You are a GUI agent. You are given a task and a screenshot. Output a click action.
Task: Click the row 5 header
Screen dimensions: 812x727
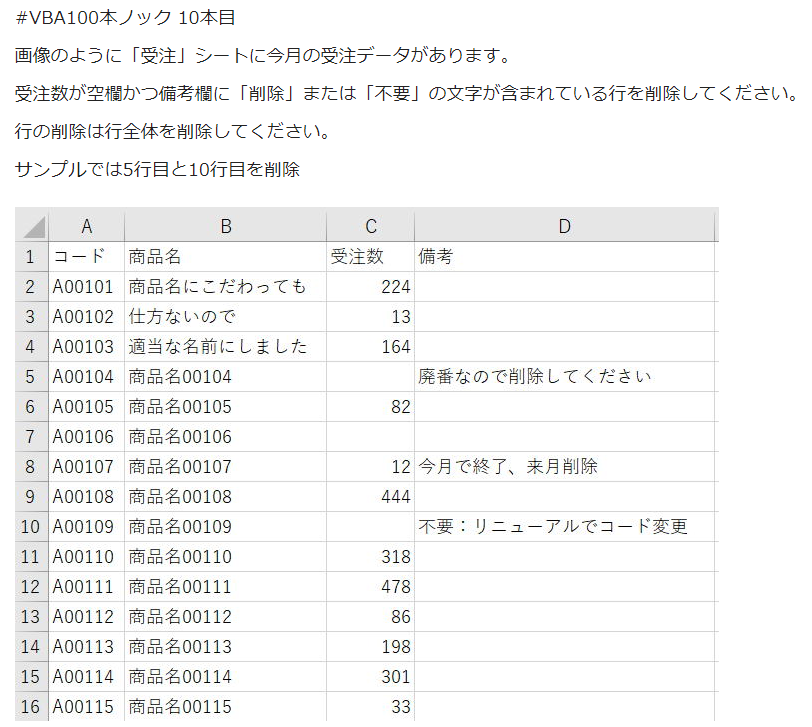(x=31, y=376)
